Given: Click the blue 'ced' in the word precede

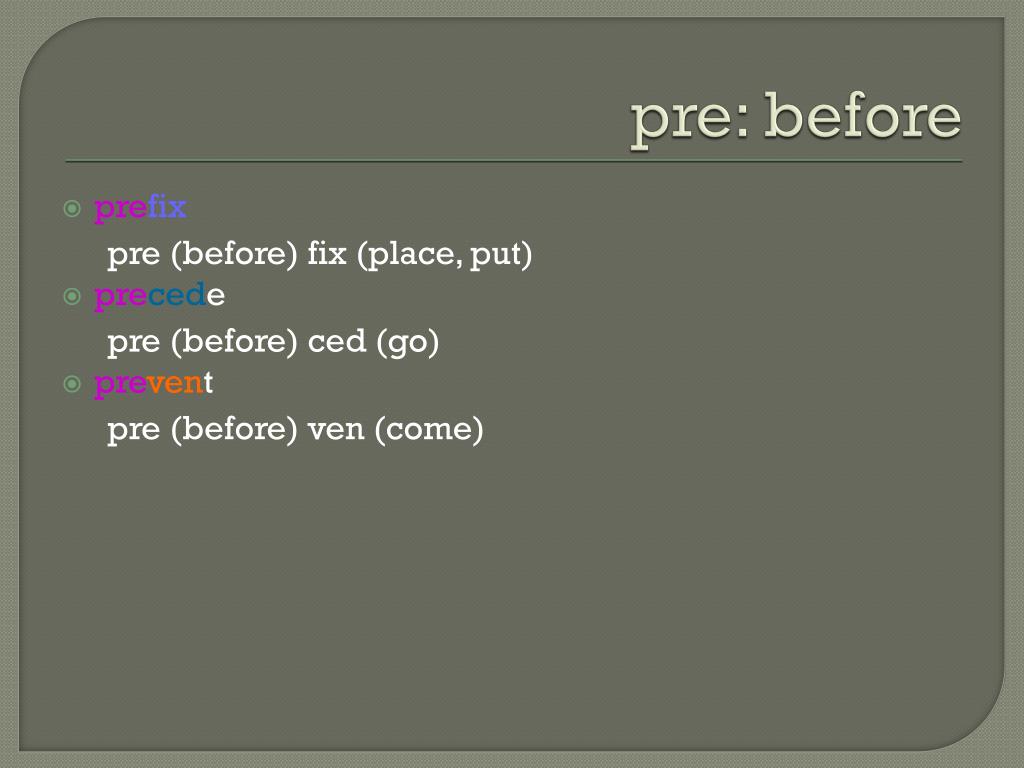Looking at the screenshot, I should [x=177, y=295].
